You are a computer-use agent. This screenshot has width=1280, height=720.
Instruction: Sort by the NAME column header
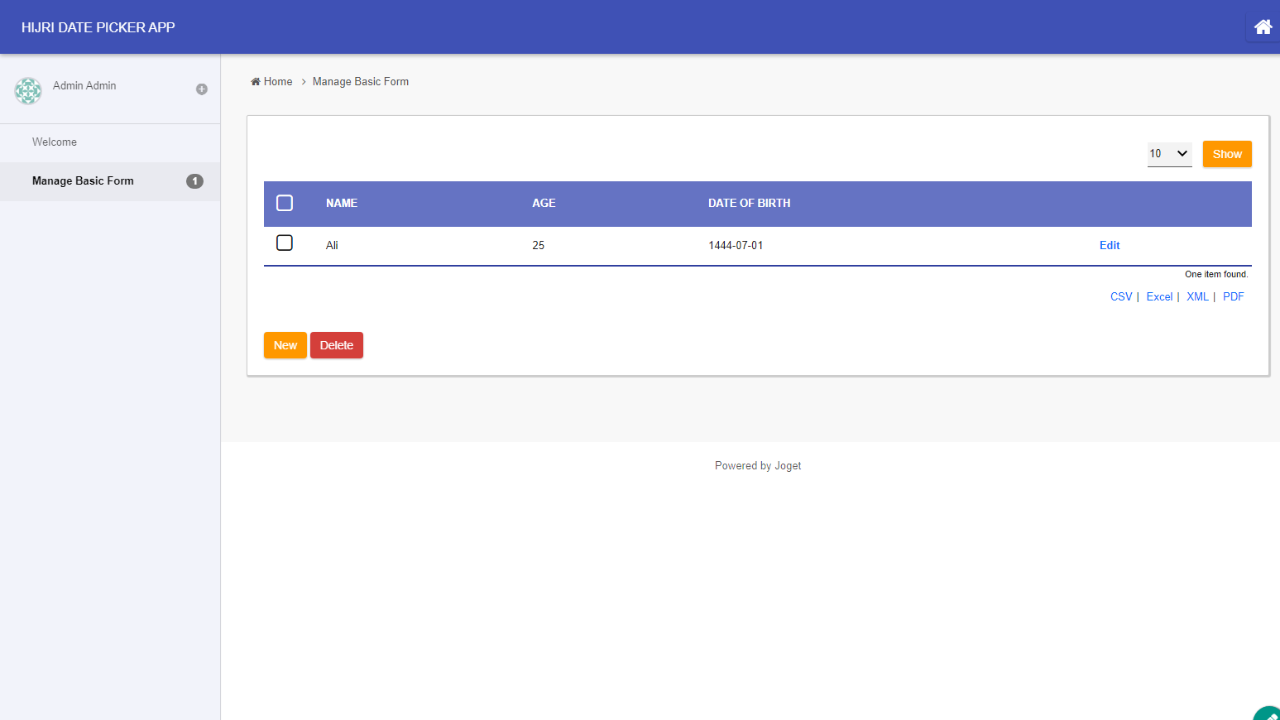pyautogui.click(x=341, y=203)
